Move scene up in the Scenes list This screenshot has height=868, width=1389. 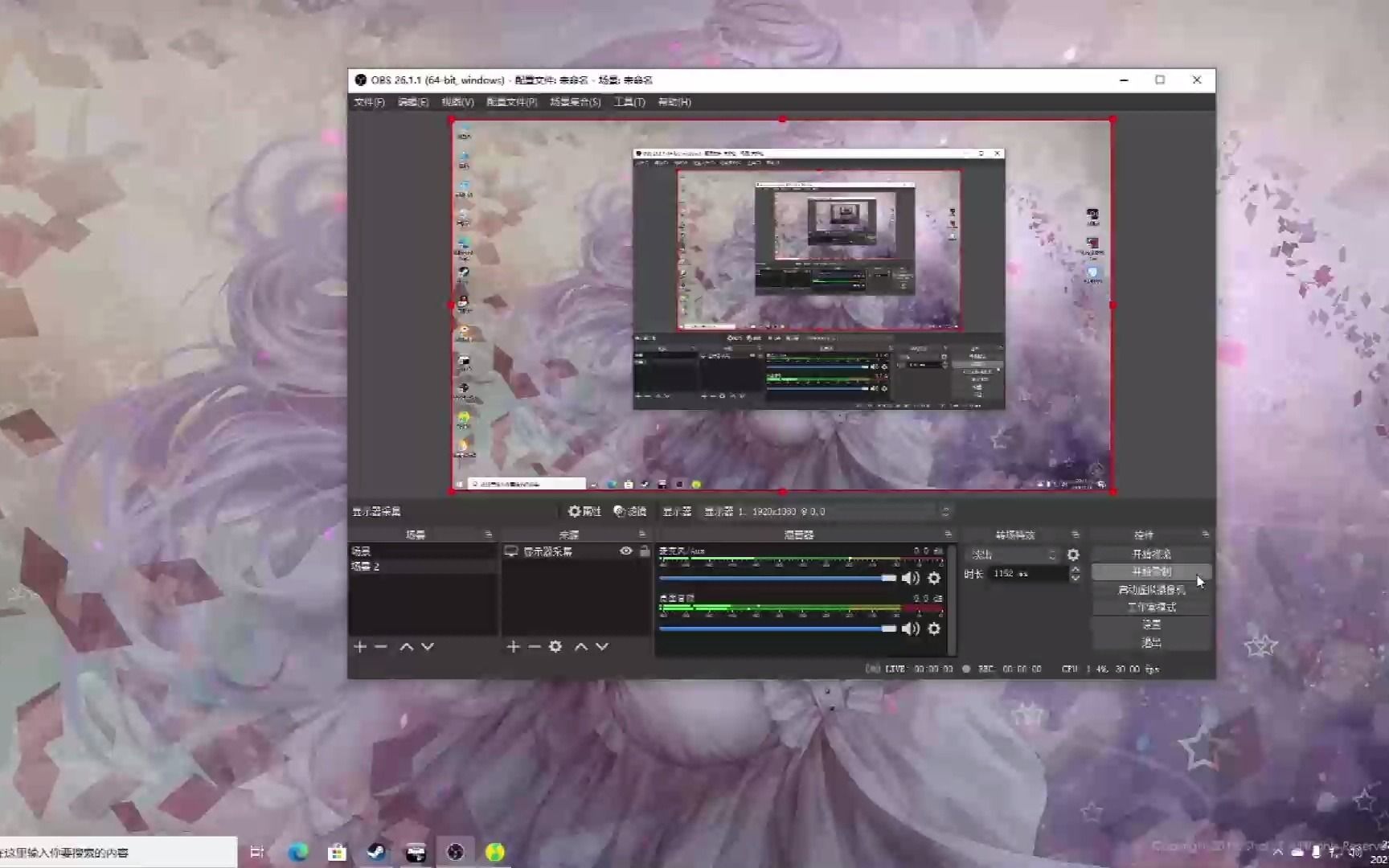(x=407, y=647)
